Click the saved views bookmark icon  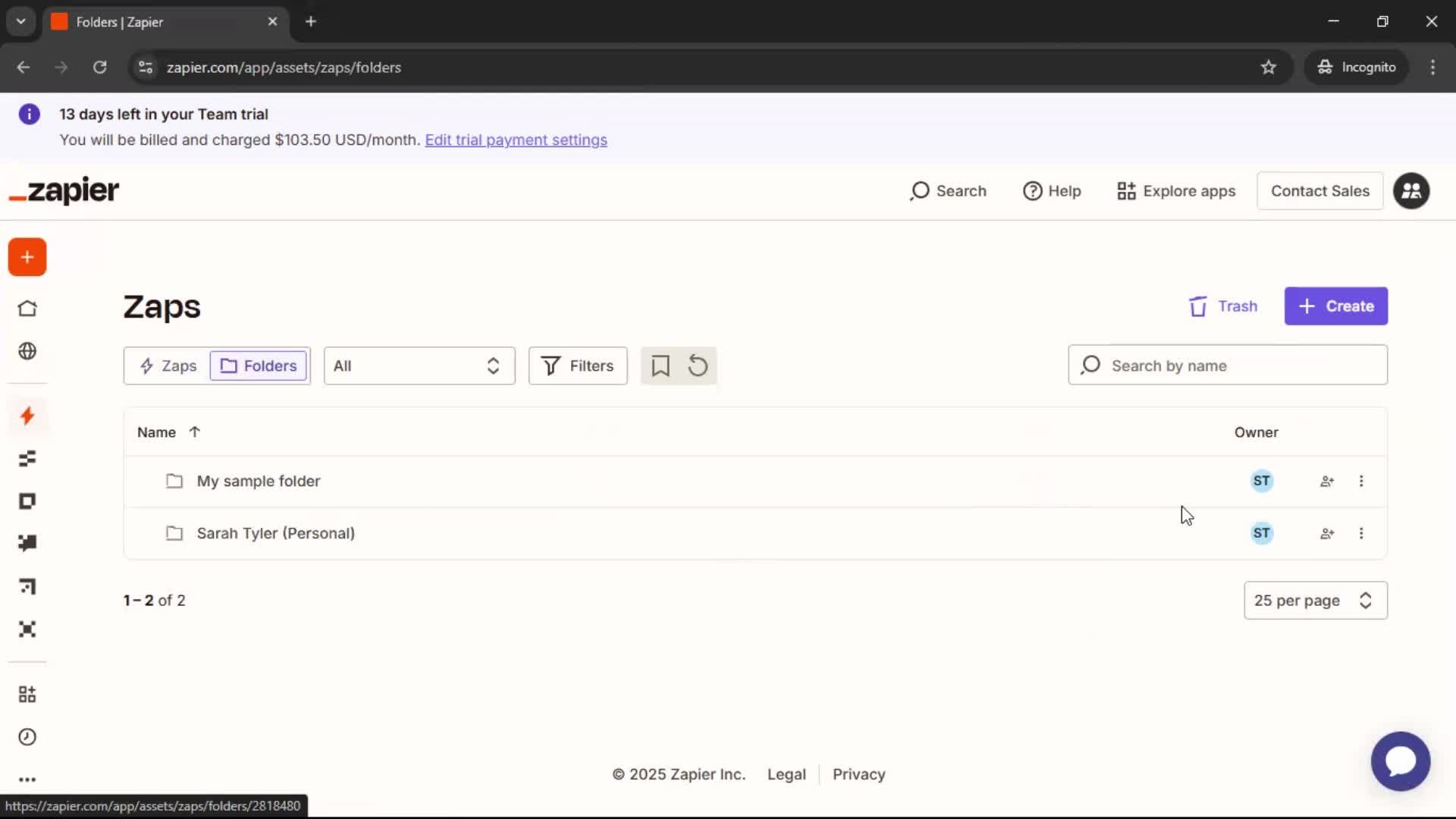661,366
